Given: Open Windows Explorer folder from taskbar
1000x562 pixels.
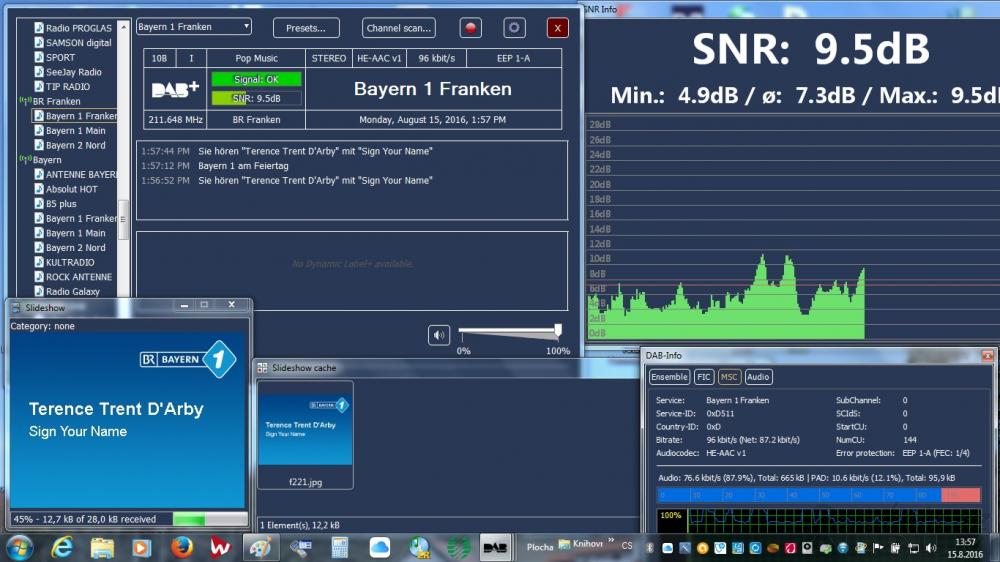Looking at the screenshot, I should coord(102,547).
